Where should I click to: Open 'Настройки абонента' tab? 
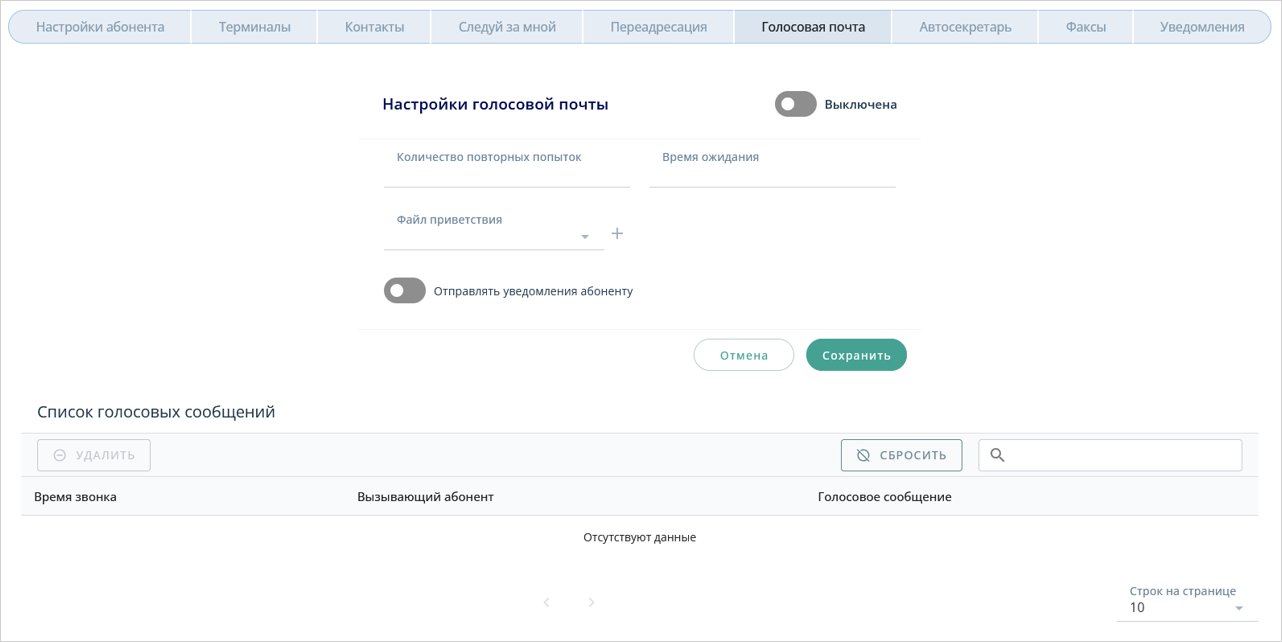point(100,27)
